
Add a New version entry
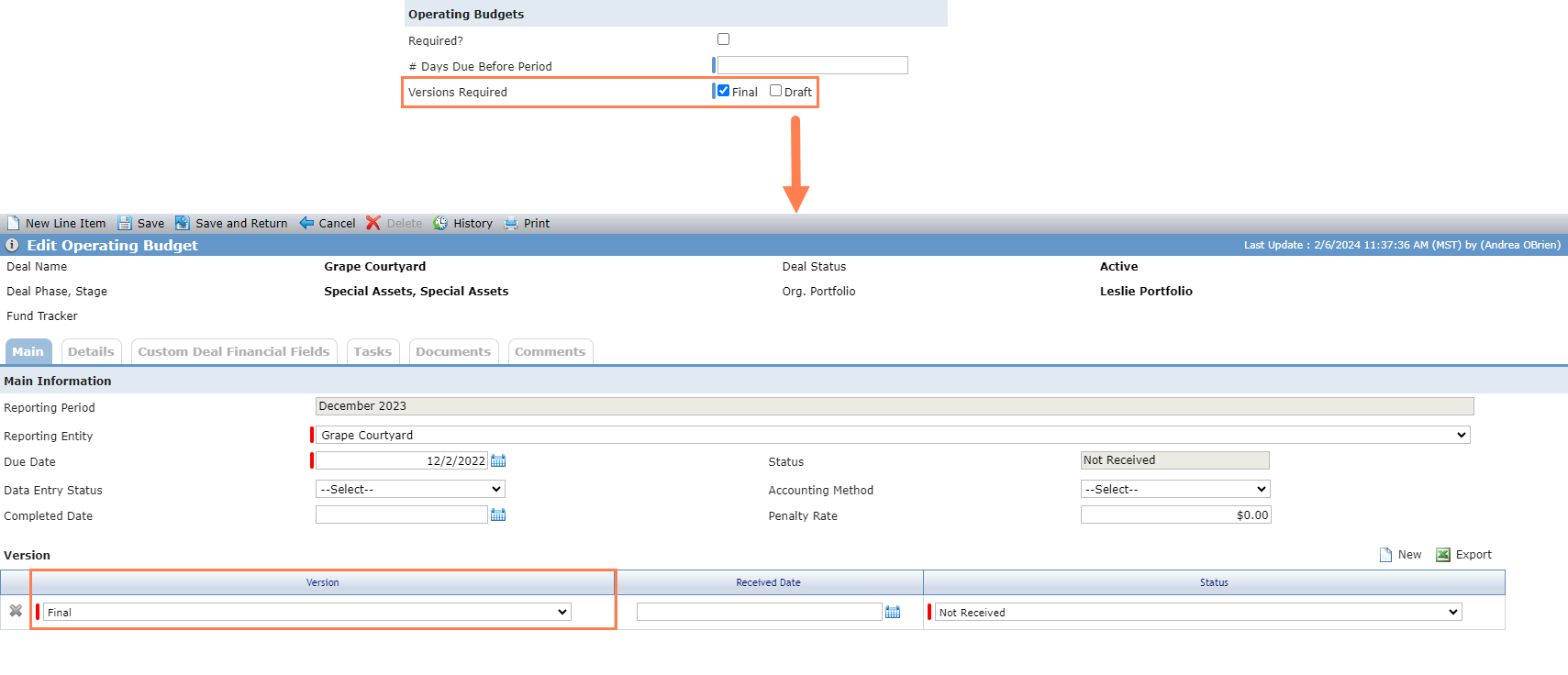(x=1401, y=555)
